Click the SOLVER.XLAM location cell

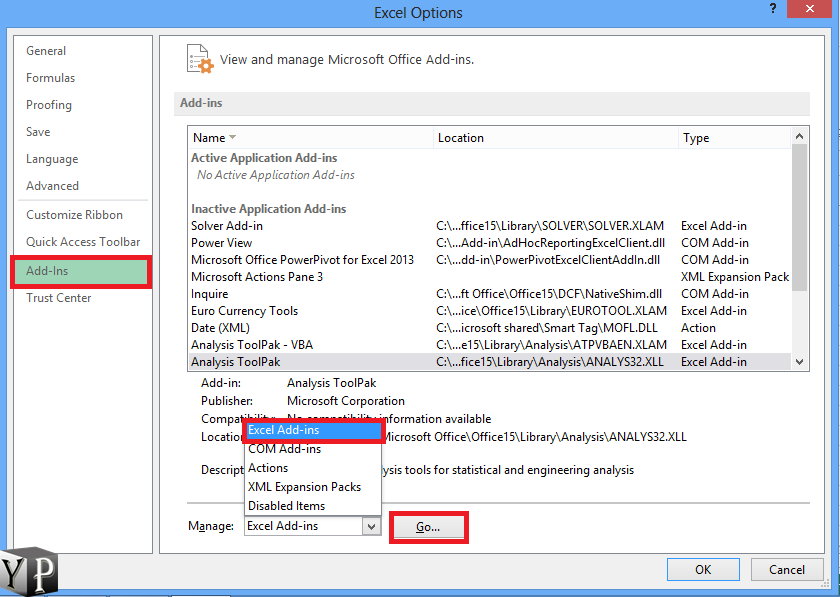550,226
